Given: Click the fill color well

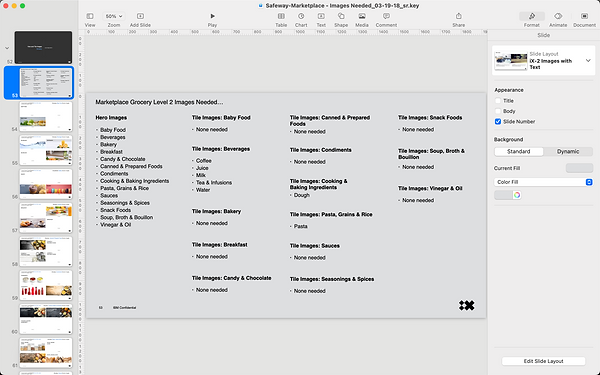Looking at the screenshot, I should (503, 195).
